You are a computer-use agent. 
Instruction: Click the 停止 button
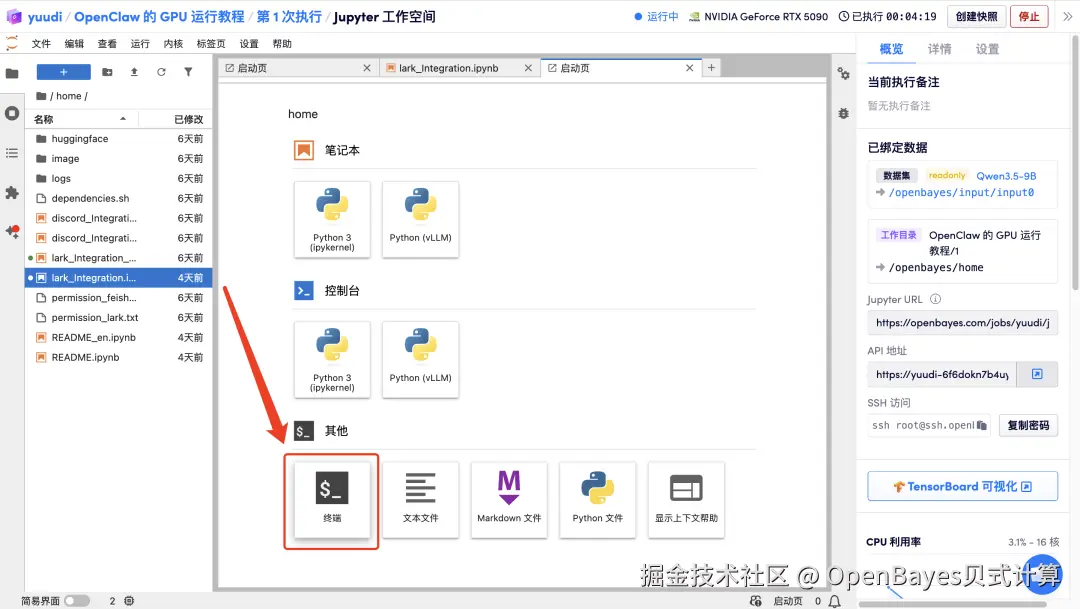(1028, 17)
